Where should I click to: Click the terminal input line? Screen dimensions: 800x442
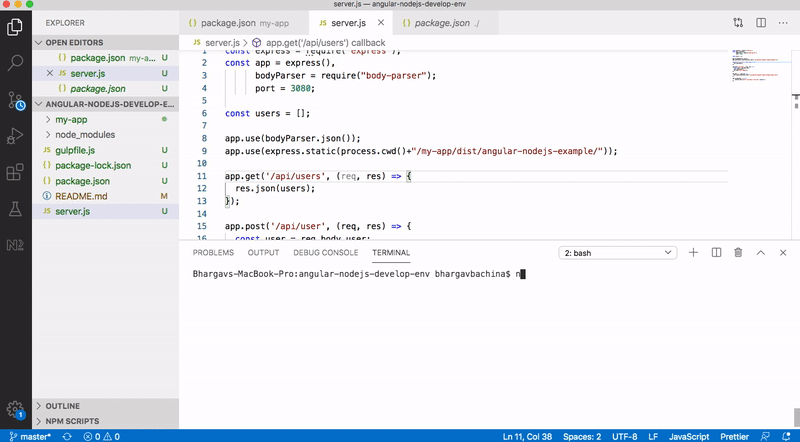pos(359,274)
